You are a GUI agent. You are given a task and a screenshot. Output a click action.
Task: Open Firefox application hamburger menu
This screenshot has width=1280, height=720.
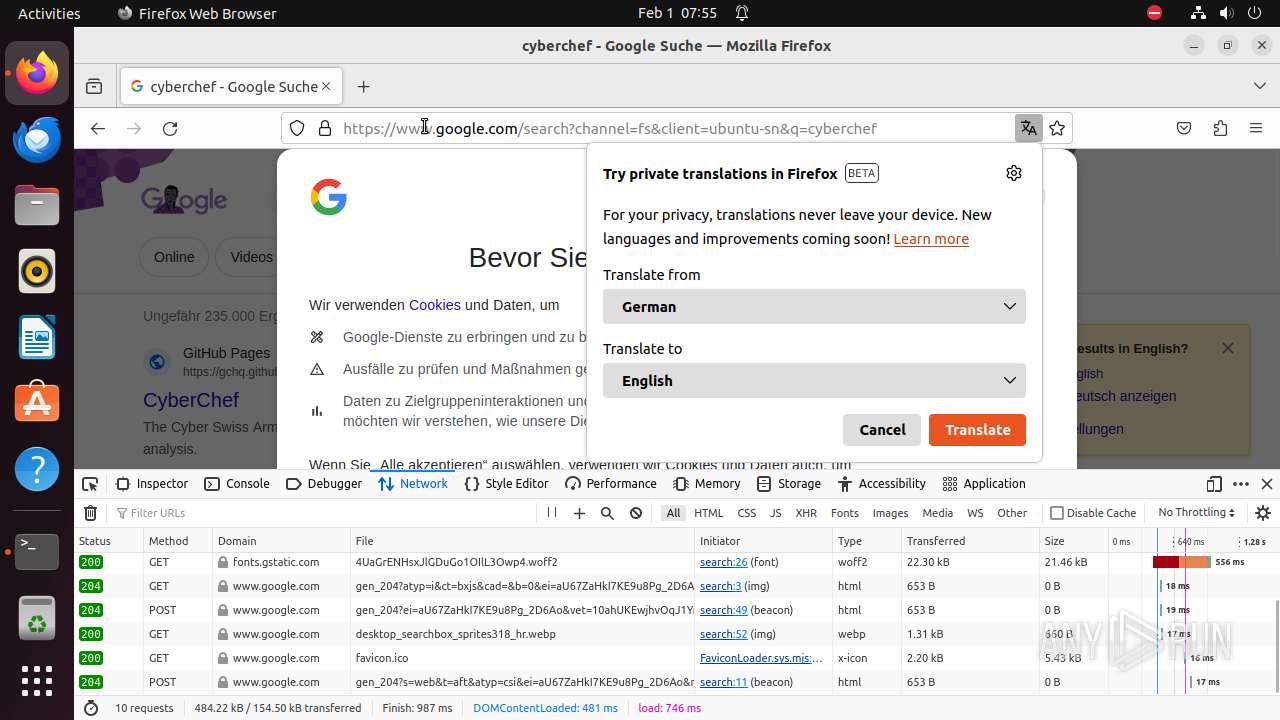pyautogui.click(x=1256, y=128)
